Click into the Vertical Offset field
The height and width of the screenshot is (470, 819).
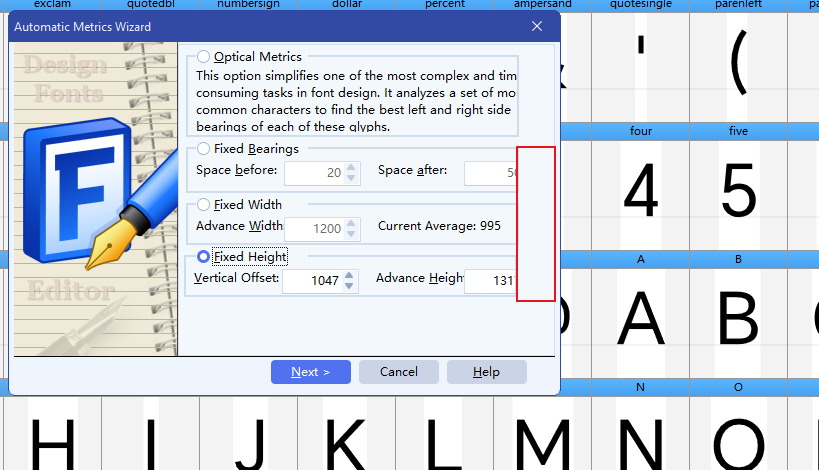tap(312, 282)
